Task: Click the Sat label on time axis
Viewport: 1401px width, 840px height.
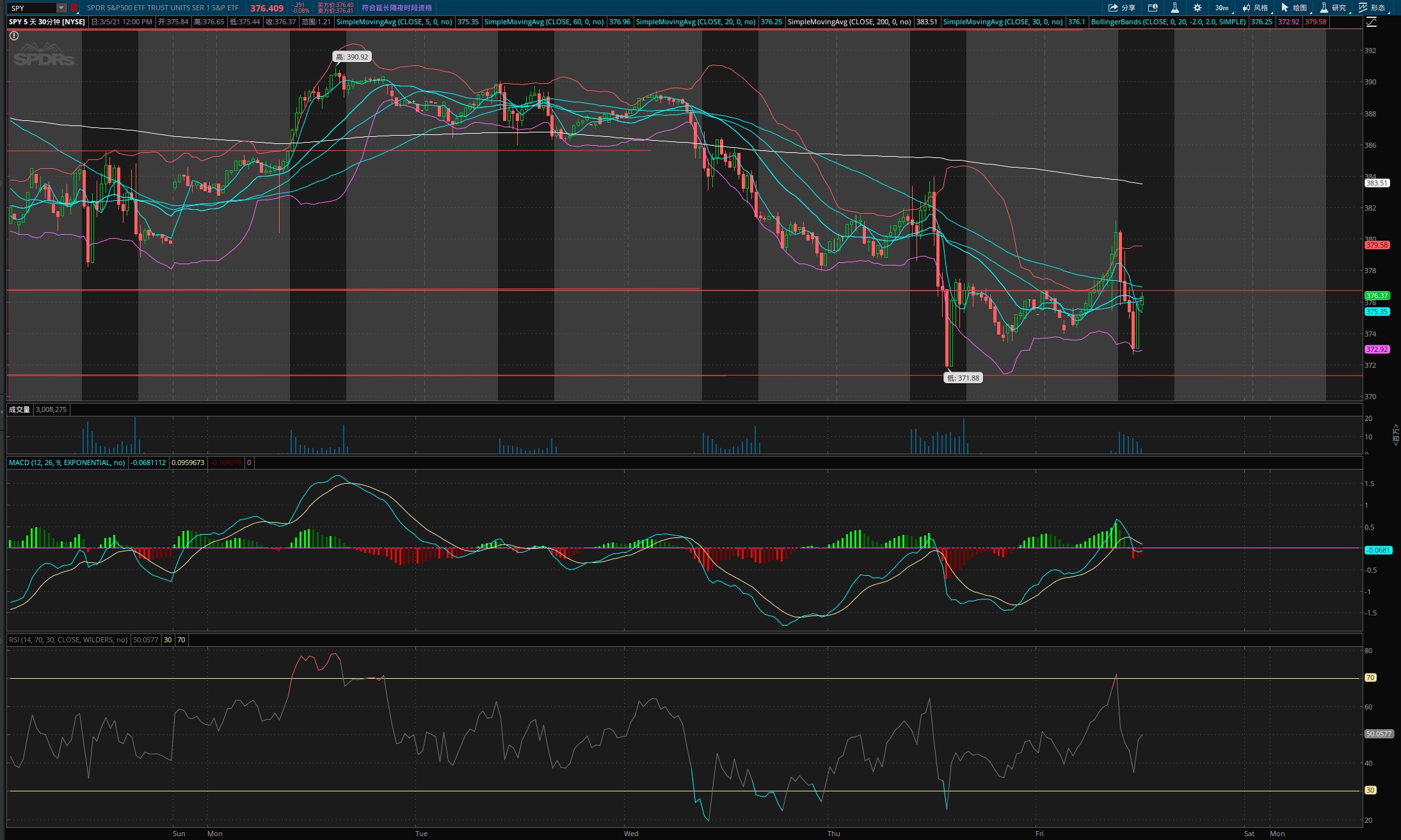Action: click(1249, 834)
